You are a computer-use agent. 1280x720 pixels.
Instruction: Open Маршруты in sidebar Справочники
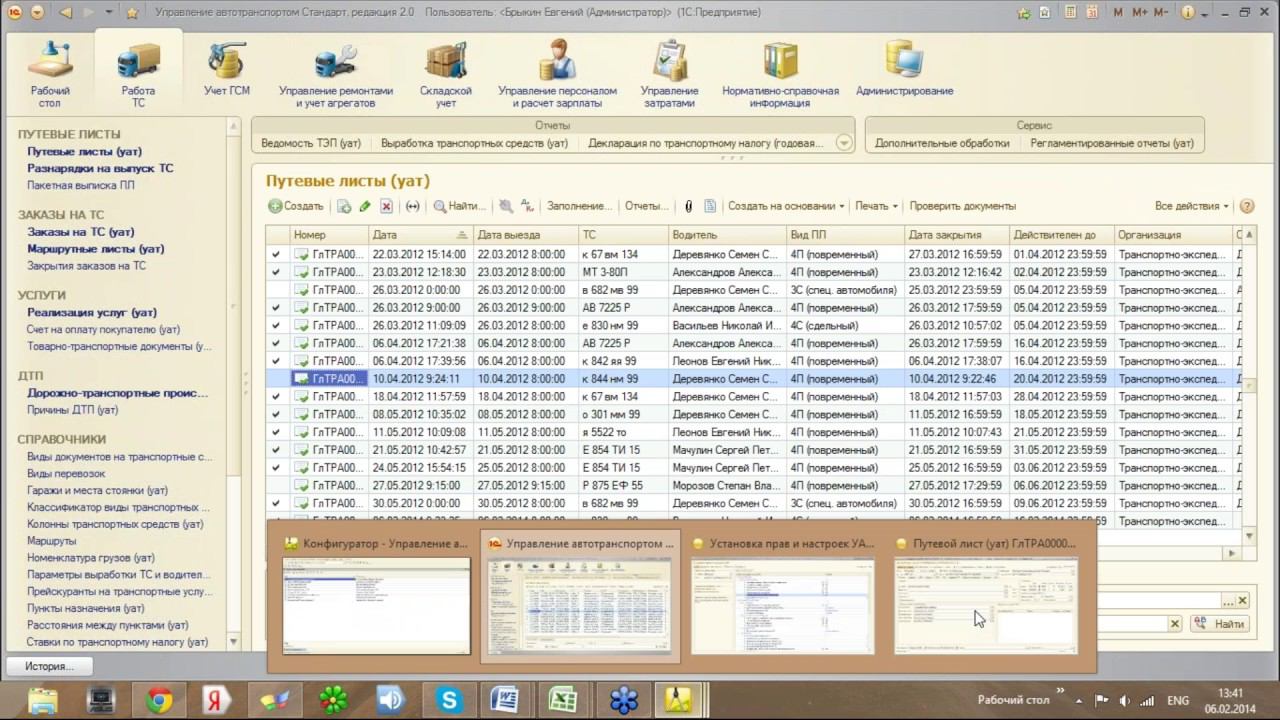pos(52,541)
